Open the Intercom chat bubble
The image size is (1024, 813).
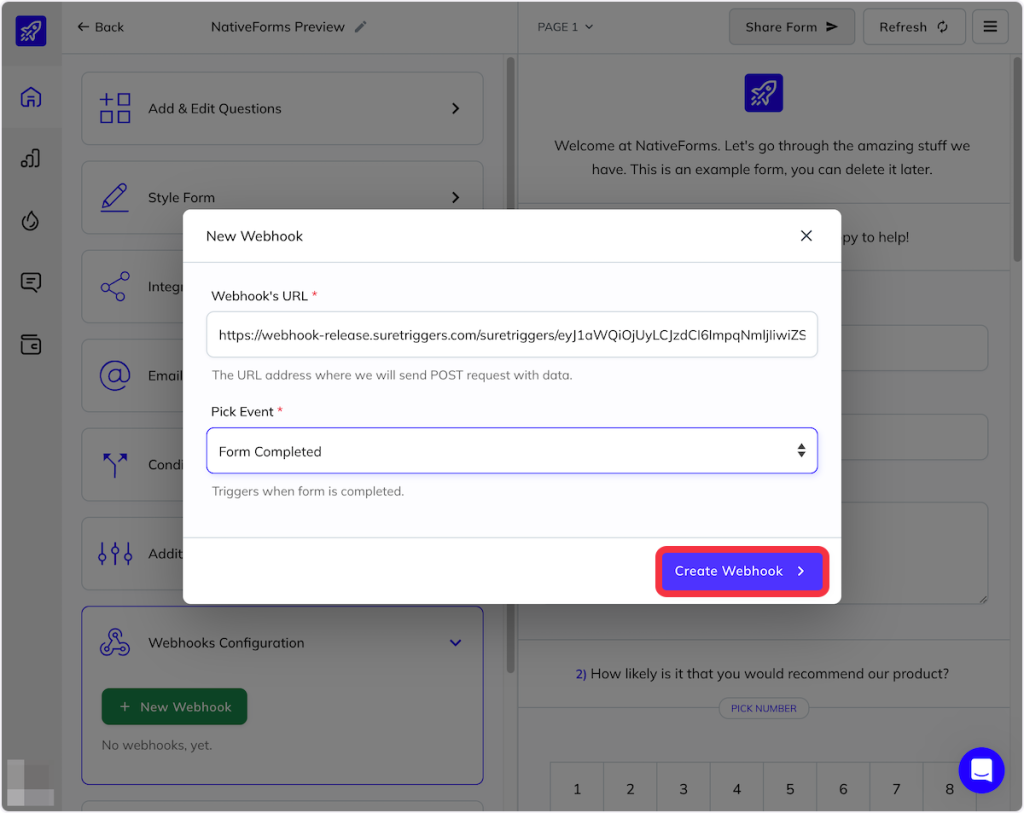[980, 770]
